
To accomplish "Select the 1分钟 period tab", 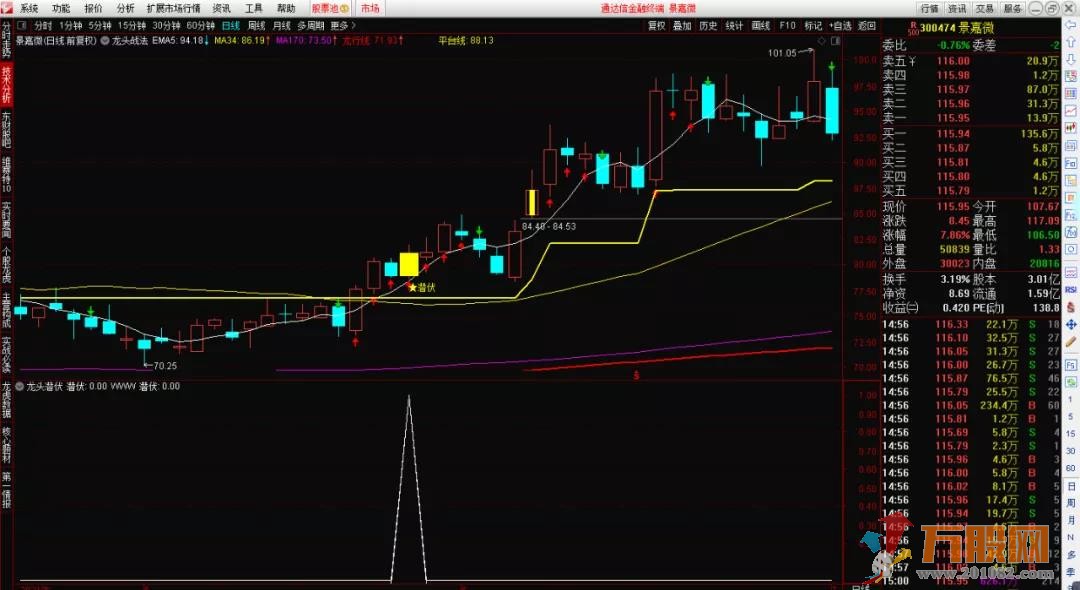I will [70, 25].
